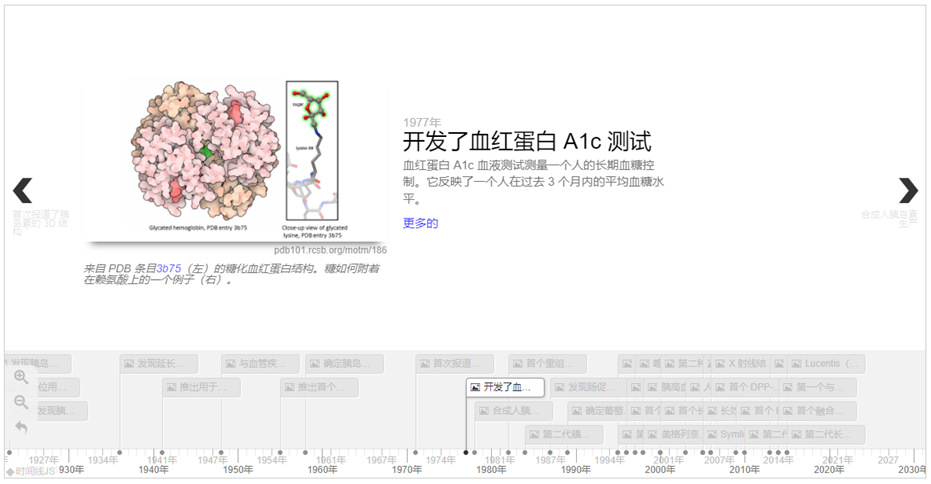Viewport: 931px width, 484px height.
Task: Click the 更多的 link
Action: 420,223
